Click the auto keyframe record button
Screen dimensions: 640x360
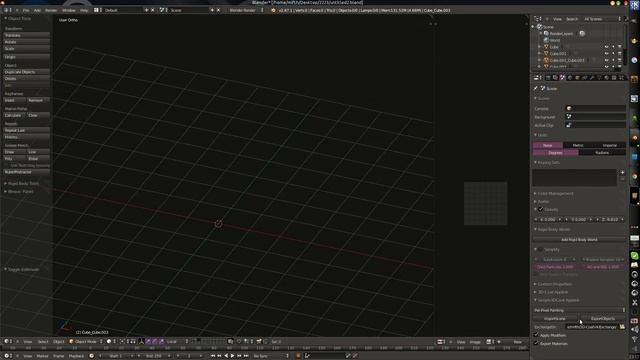tap(298, 356)
